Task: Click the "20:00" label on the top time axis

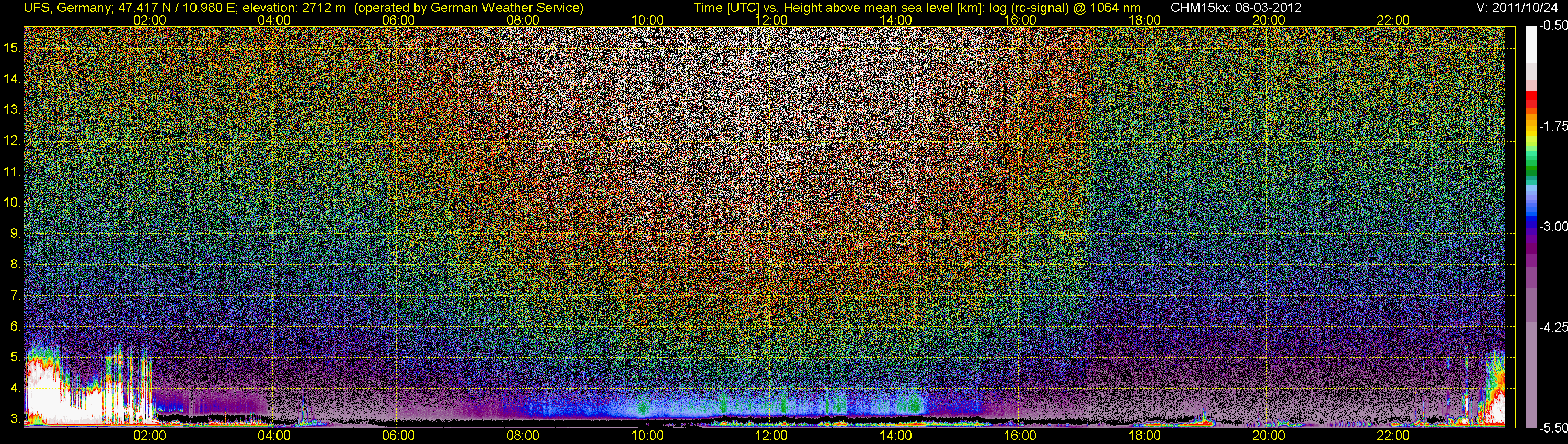Action: click(x=1269, y=20)
